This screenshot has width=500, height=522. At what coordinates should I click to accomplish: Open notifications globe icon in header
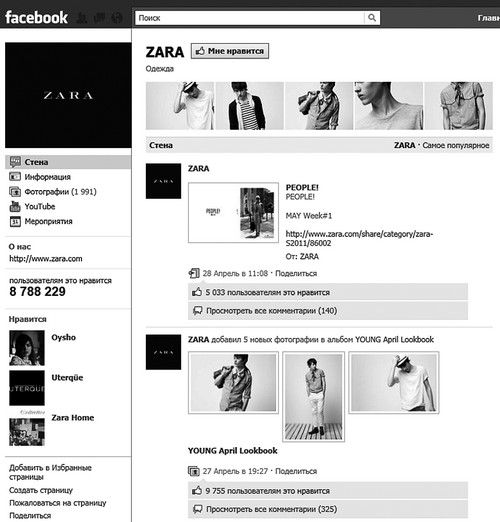tap(117, 18)
